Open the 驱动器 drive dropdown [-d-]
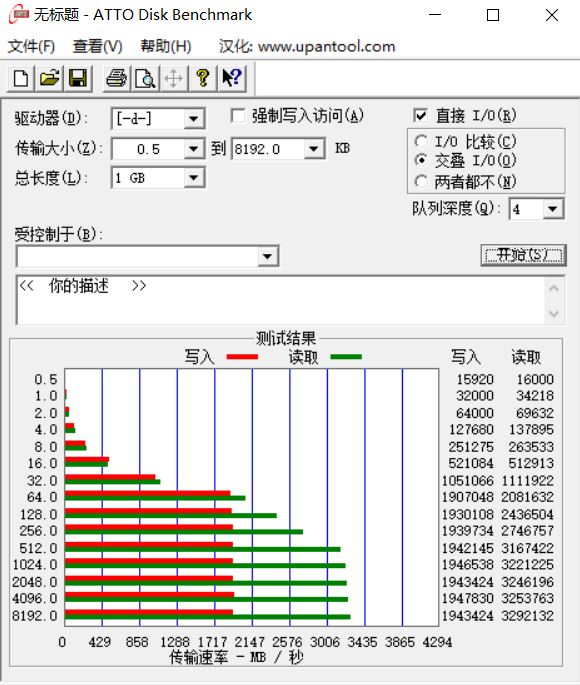The width and height of the screenshot is (580, 685). point(193,119)
